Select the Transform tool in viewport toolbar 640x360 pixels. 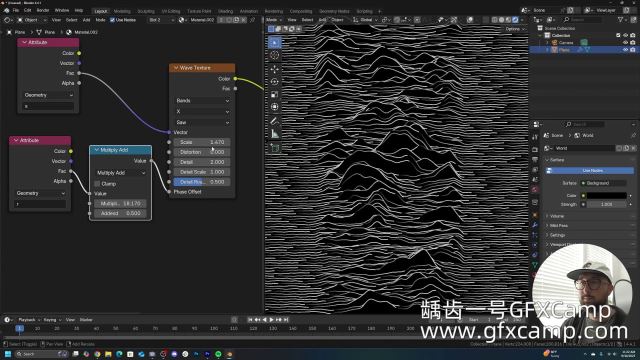(x=275, y=107)
